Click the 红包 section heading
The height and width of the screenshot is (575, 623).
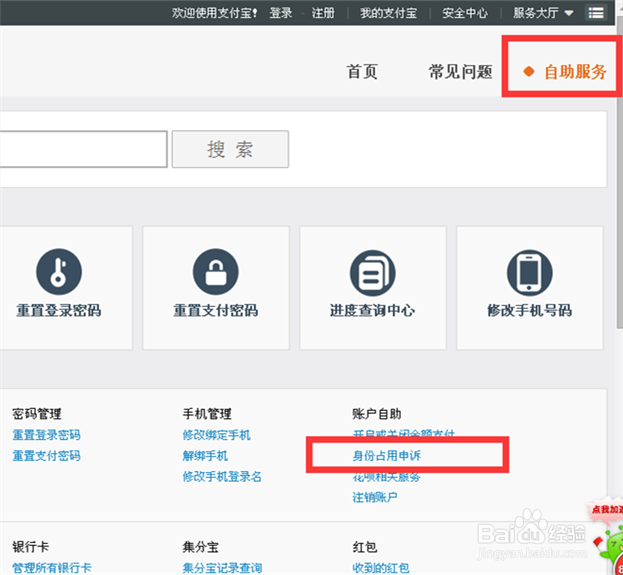(365, 547)
